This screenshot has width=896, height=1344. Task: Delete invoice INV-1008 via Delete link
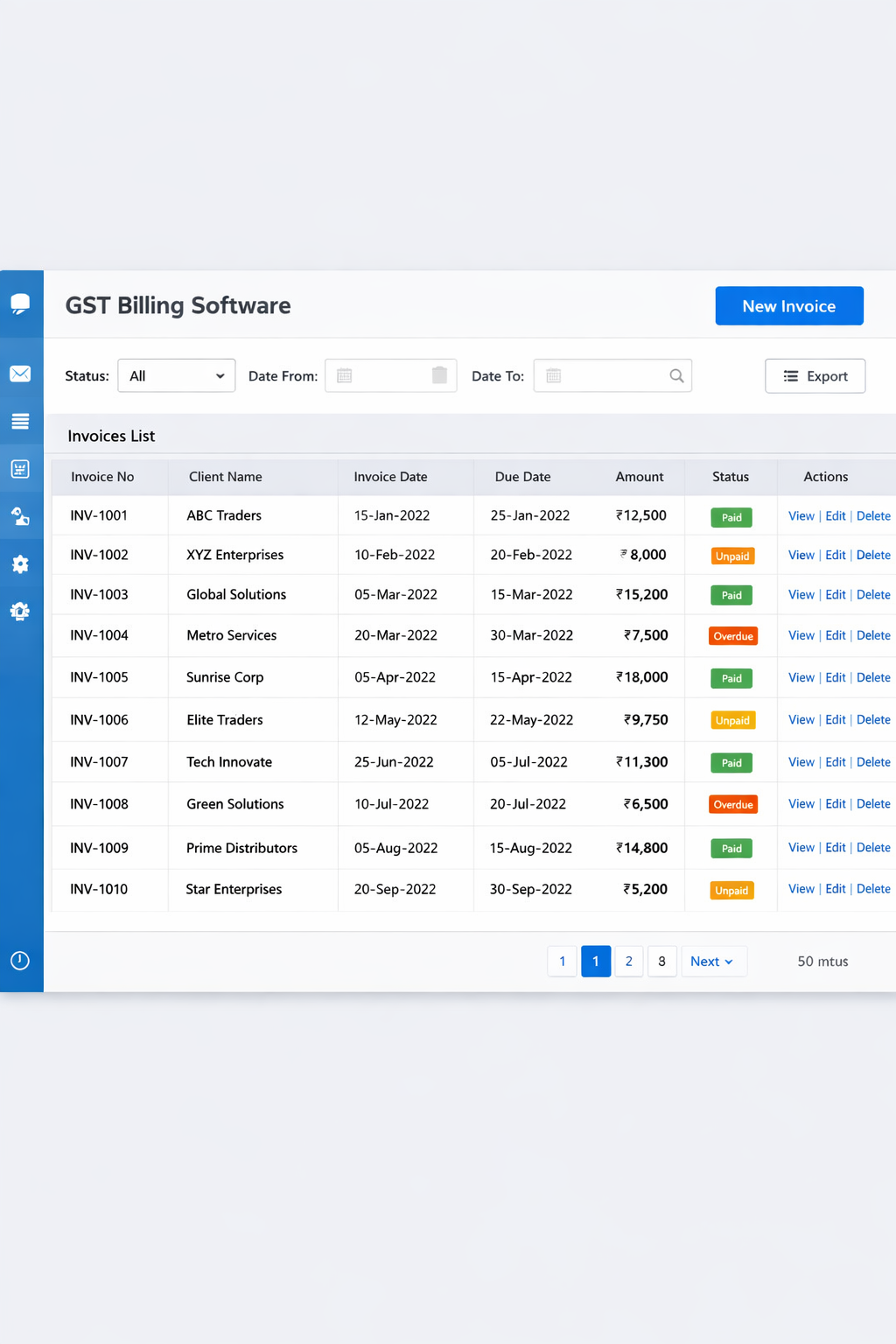pyautogui.click(x=872, y=803)
